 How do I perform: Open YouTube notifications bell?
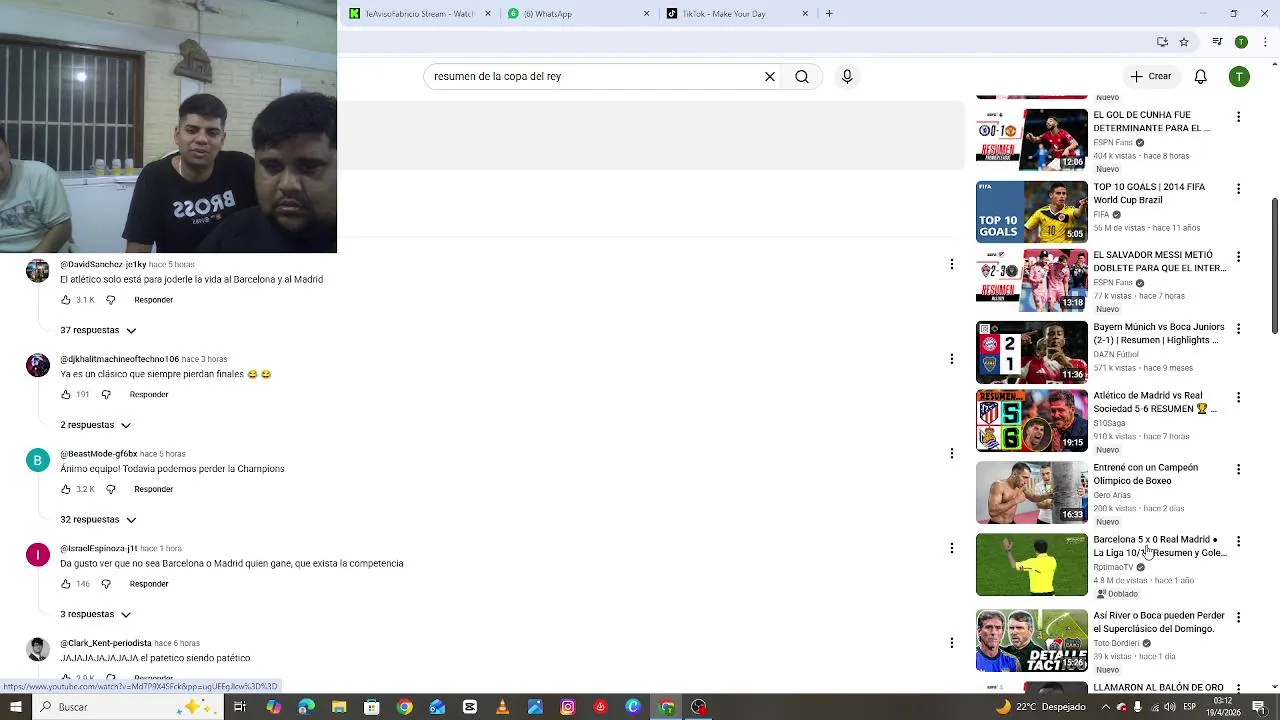click(1201, 77)
